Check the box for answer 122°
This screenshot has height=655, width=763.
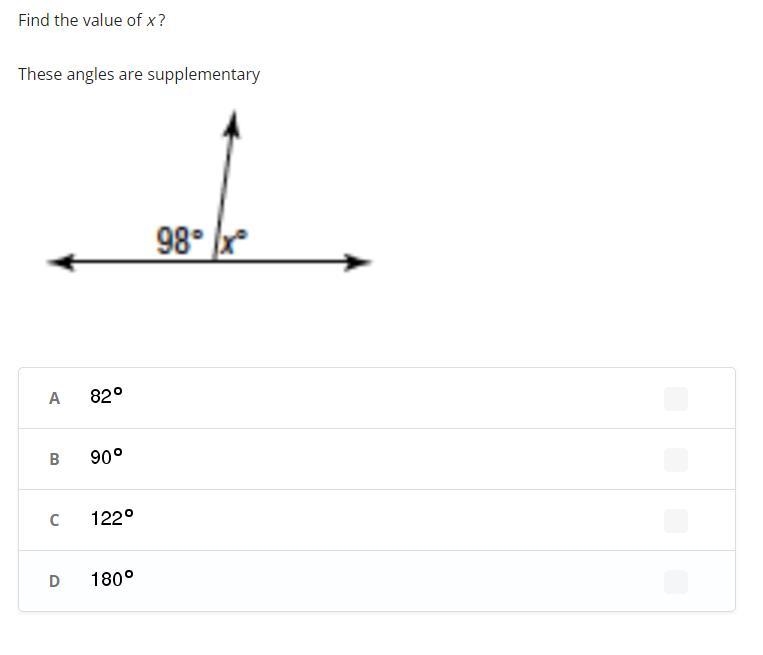[675, 521]
